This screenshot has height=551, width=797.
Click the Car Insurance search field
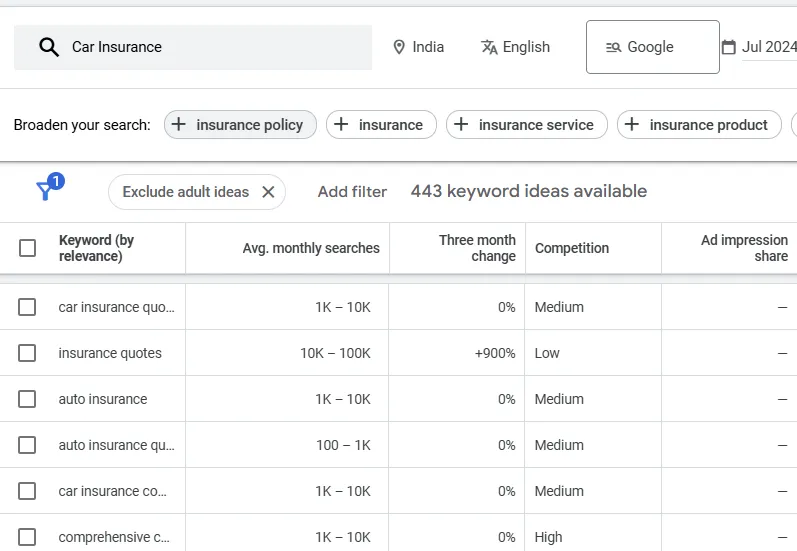[x=193, y=47]
